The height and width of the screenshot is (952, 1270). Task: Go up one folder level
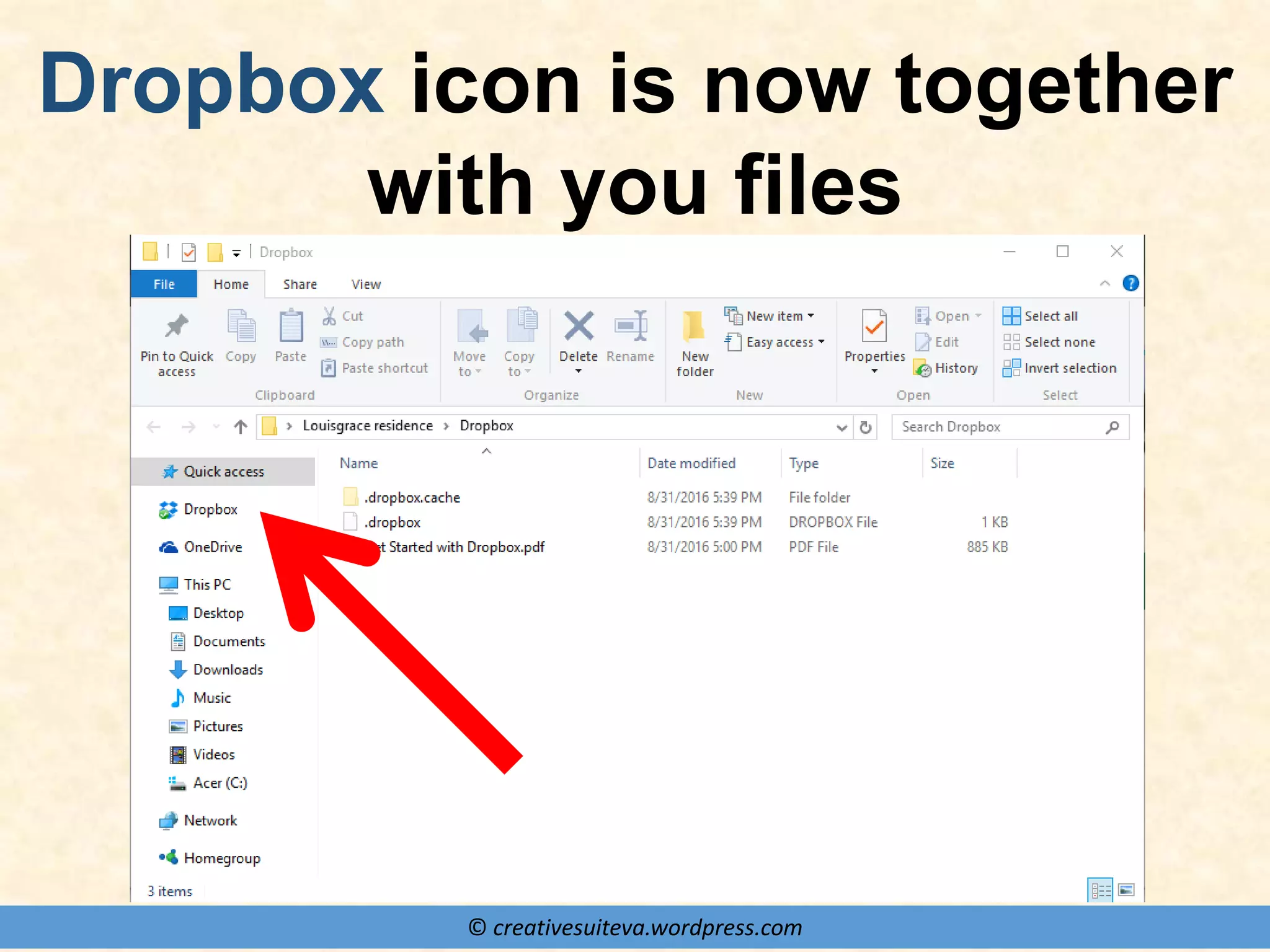click(x=241, y=426)
